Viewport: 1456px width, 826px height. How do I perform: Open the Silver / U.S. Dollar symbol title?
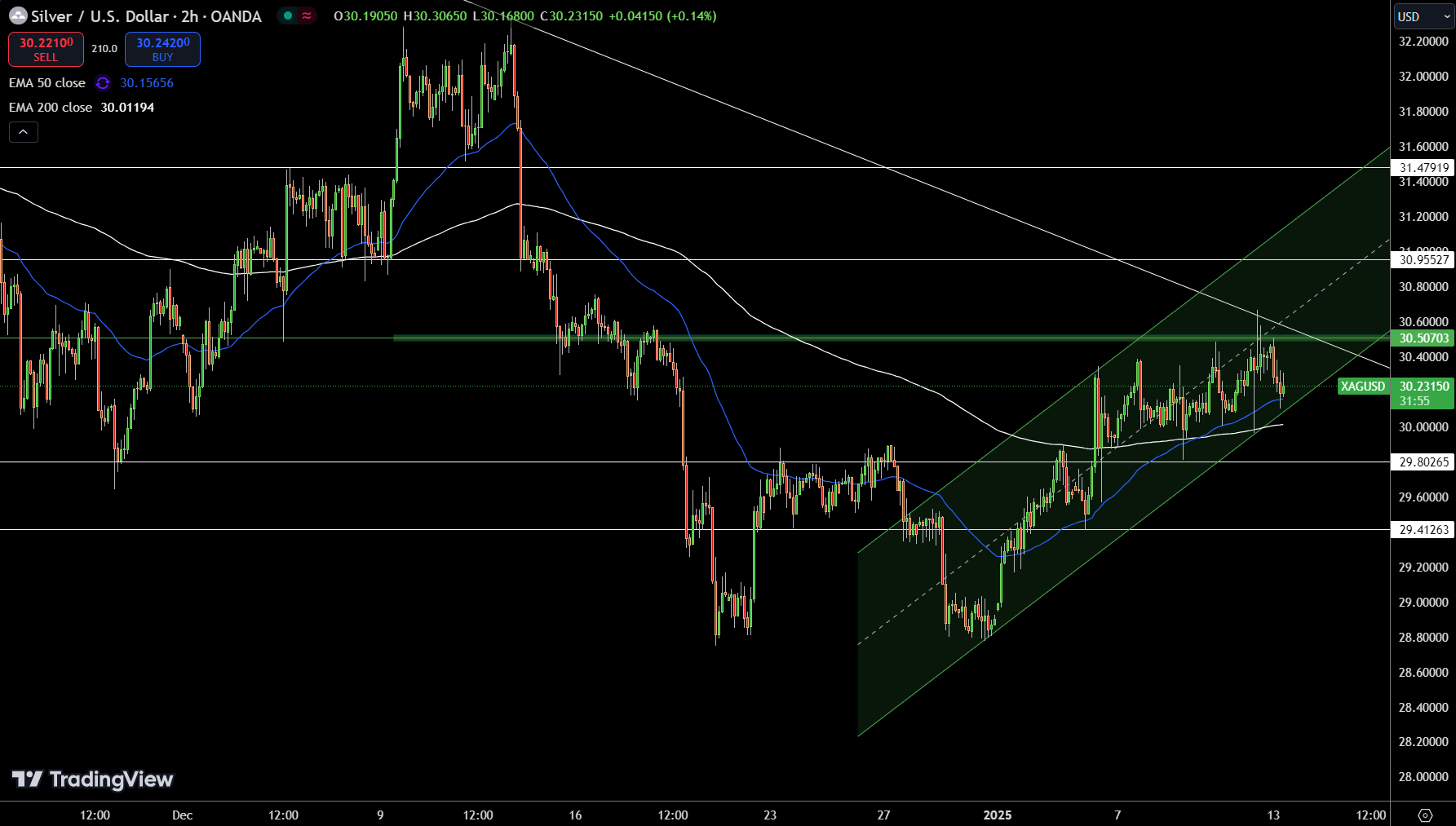pyautogui.click(x=146, y=16)
